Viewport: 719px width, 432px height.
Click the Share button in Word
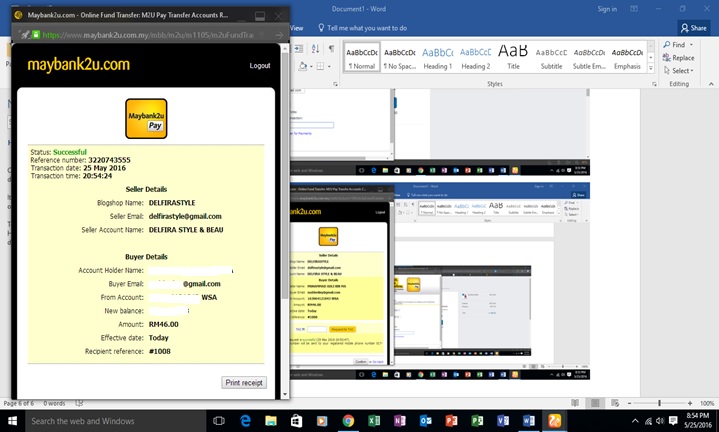tap(693, 28)
